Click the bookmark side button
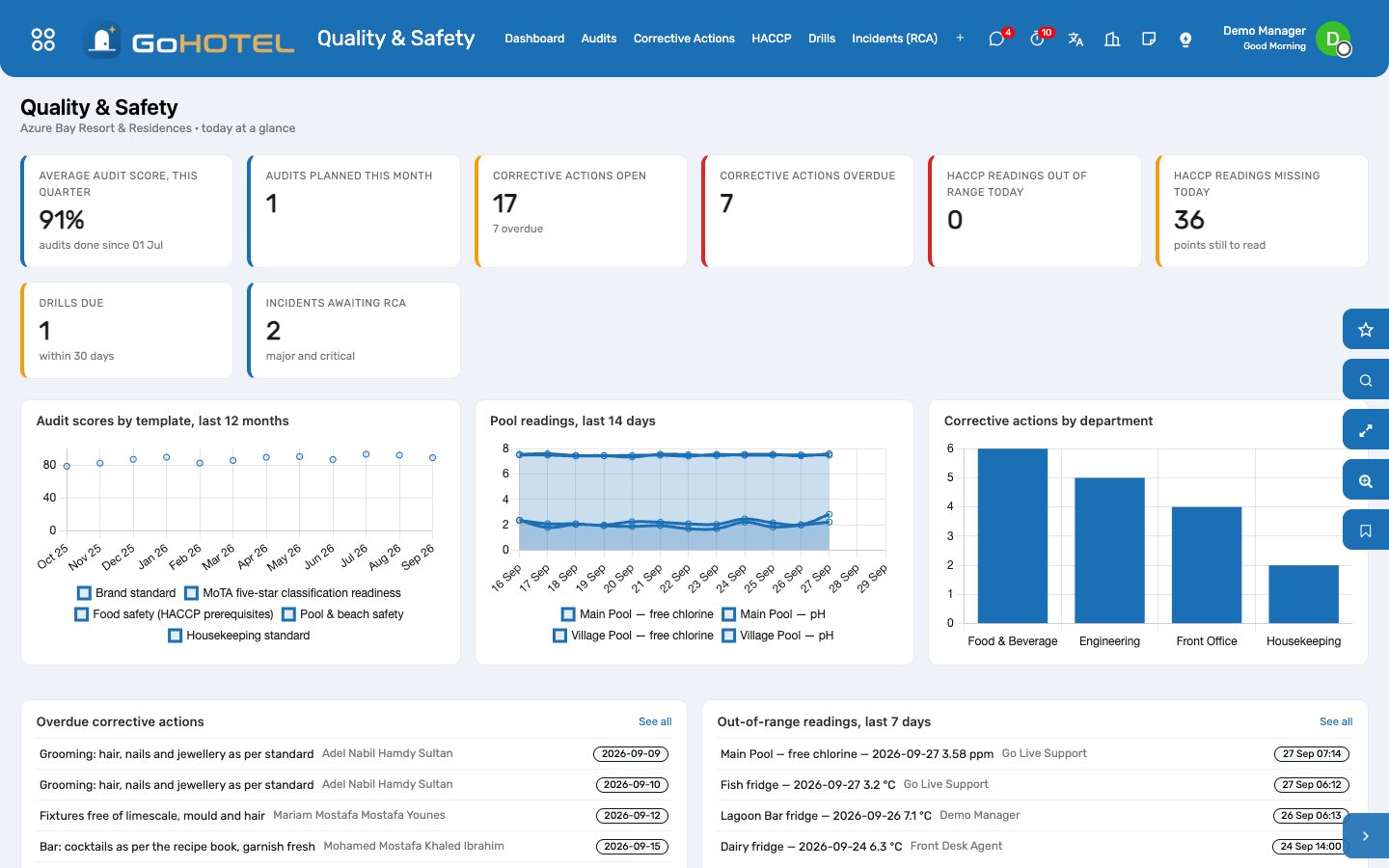 tap(1366, 530)
